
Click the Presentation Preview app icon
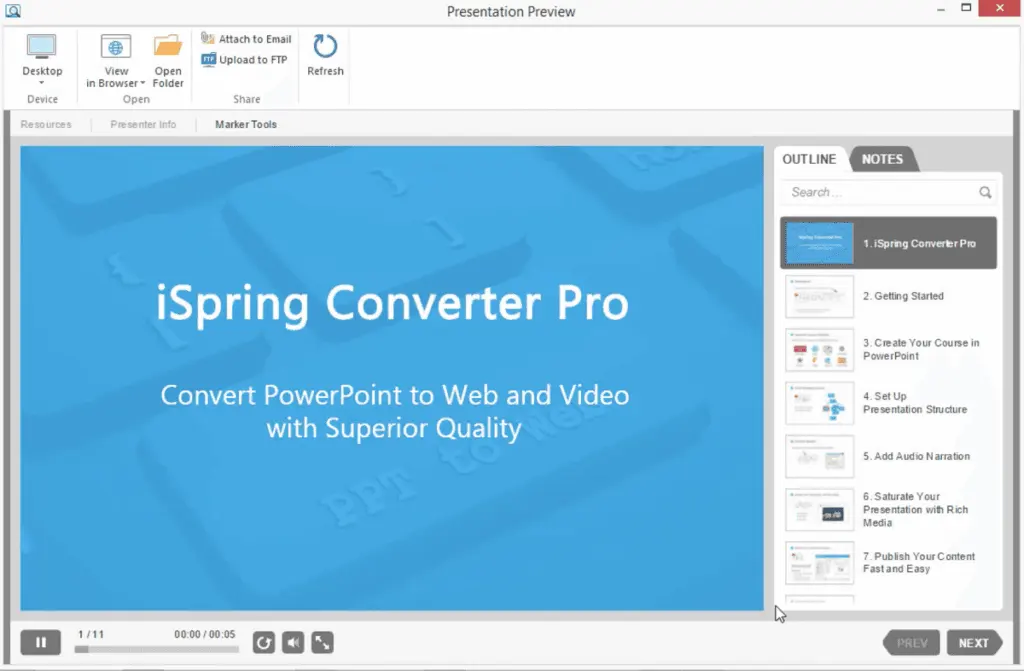(x=12, y=10)
